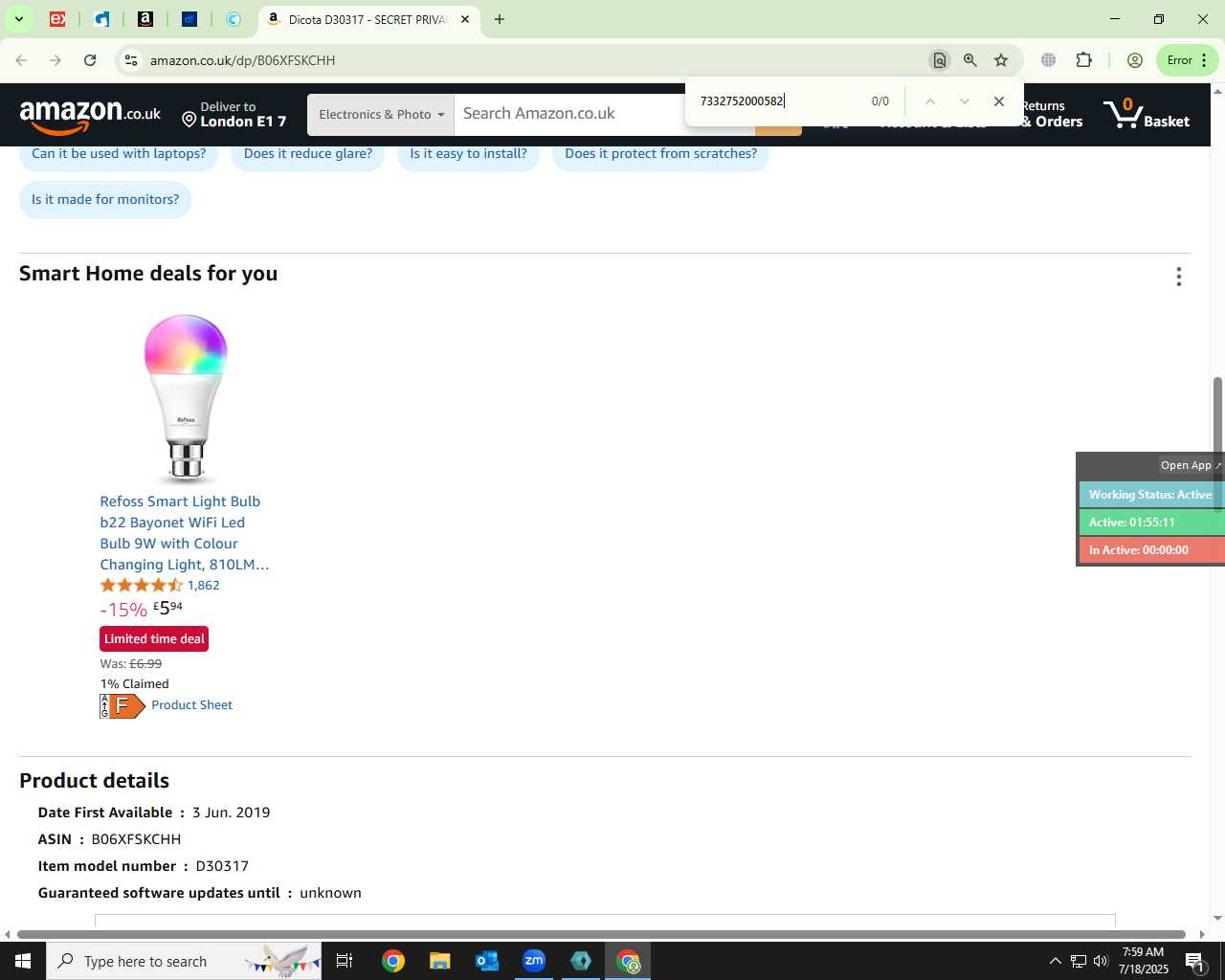1225x980 pixels.
Task: Expand the Electronics & Photo search category dropdown
Action: [x=381, y=115]
